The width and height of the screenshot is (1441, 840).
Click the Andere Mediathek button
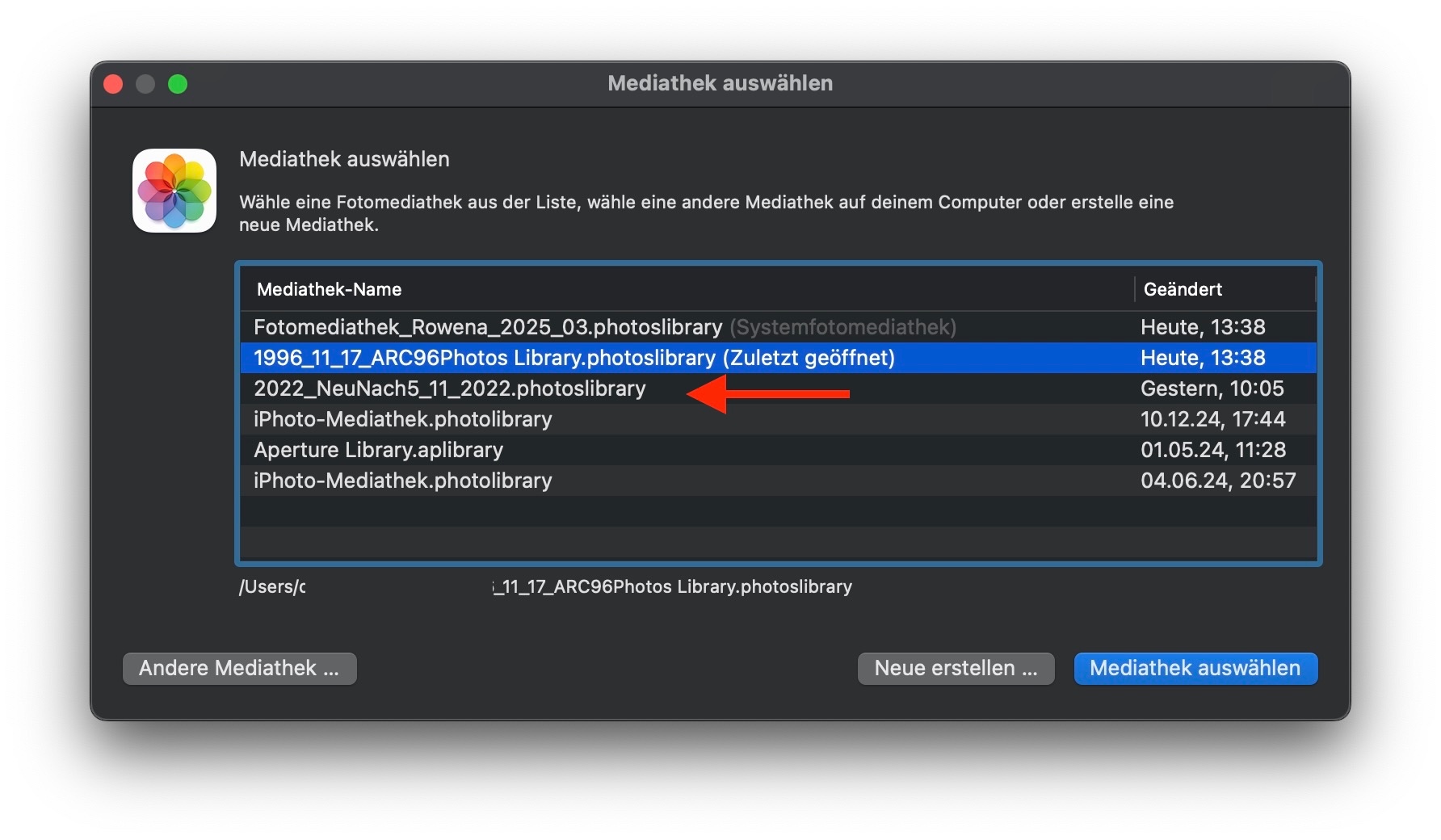pos(239,668)
